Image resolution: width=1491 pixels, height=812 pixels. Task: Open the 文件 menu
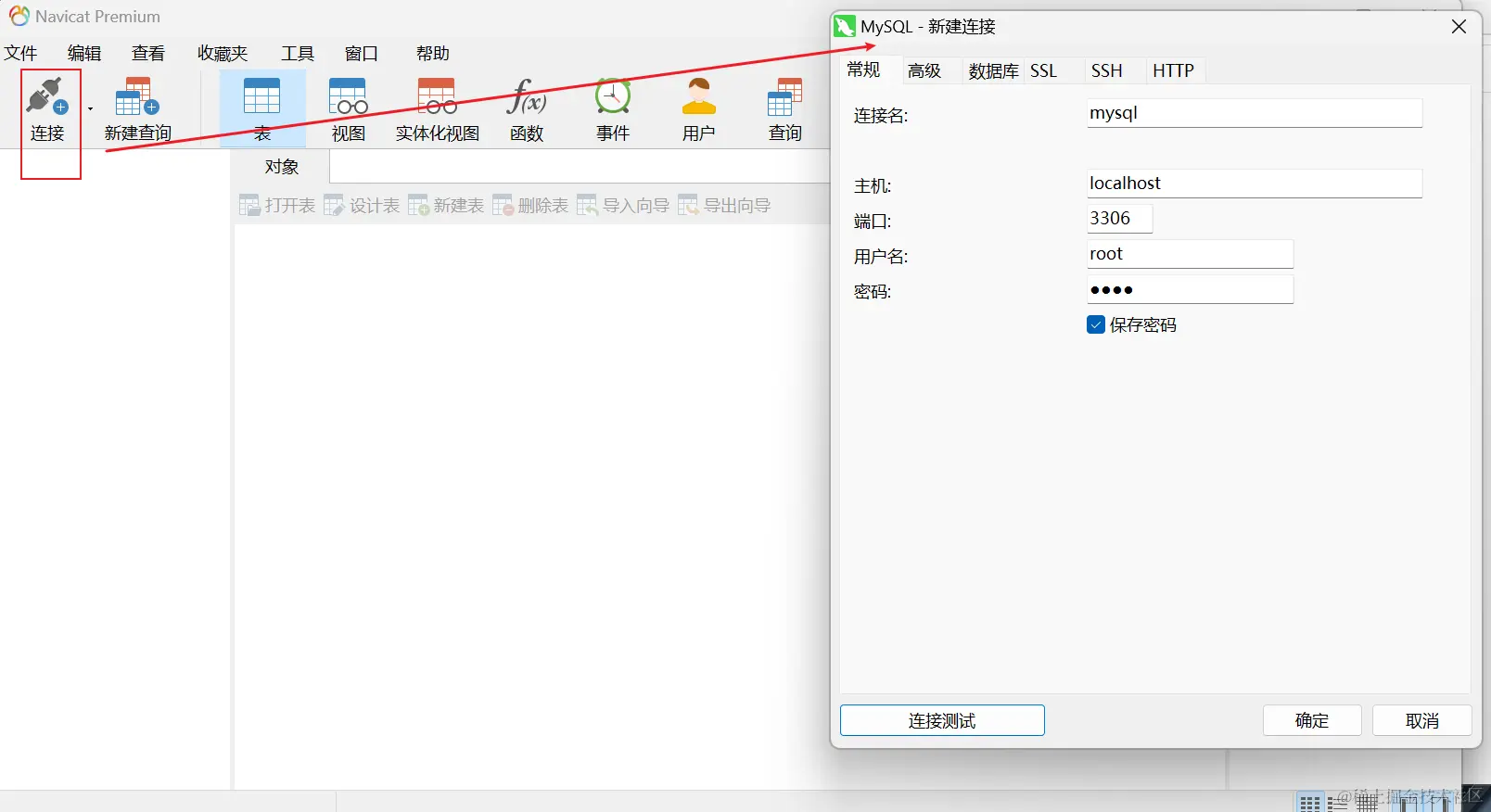point(20,54)
